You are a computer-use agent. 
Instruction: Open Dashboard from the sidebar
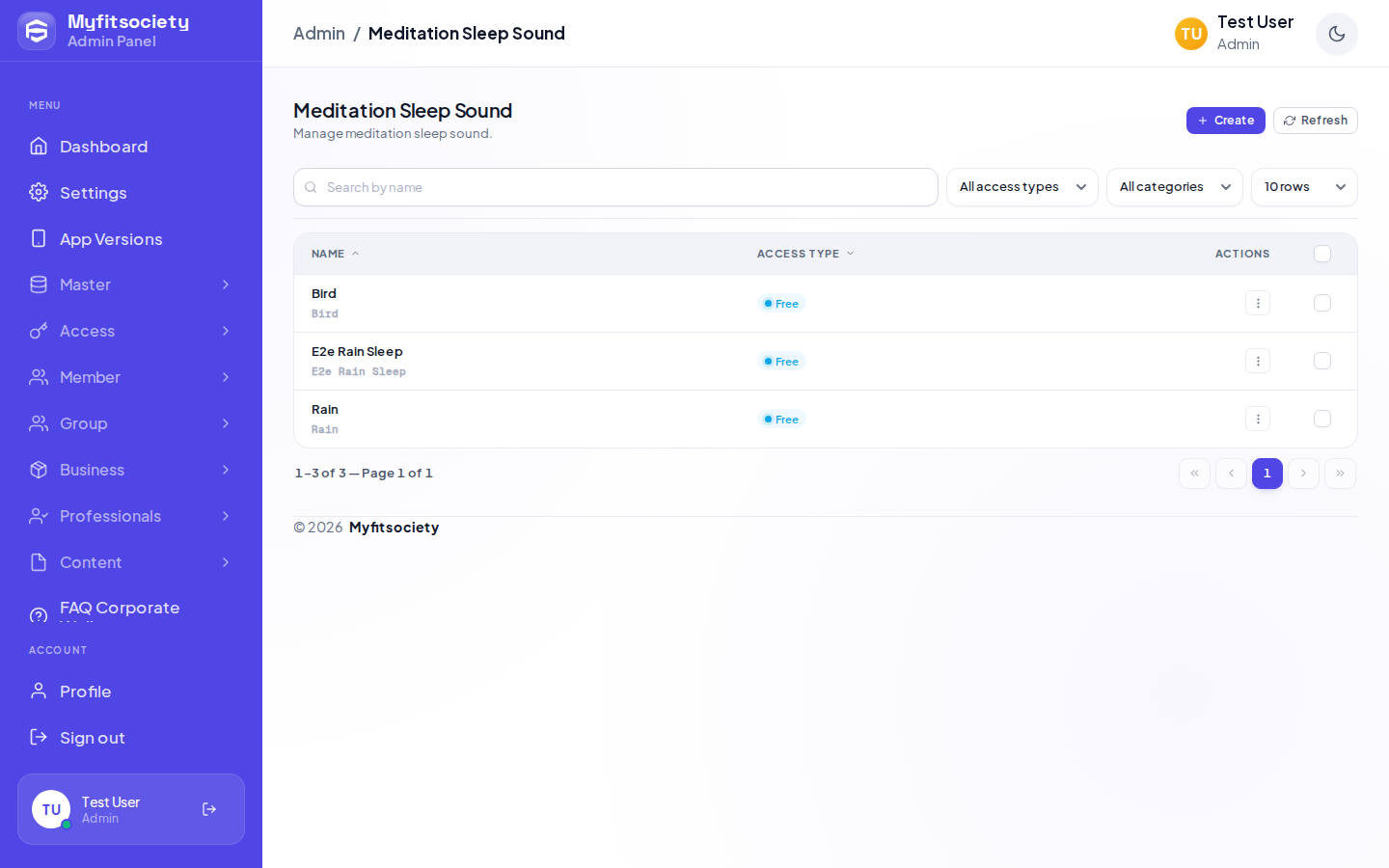pyautogui.click(x=131, y=147)
